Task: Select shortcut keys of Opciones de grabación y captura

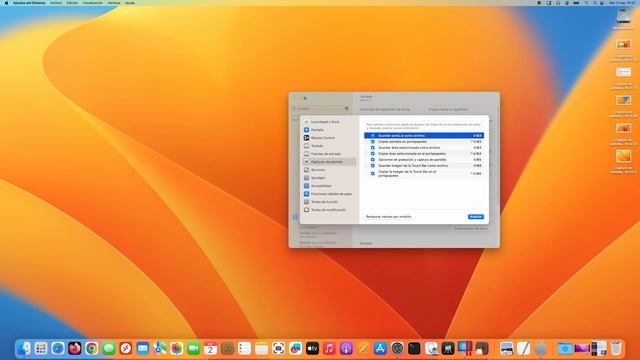Action: pyautogui.click(x=478, y=160)
